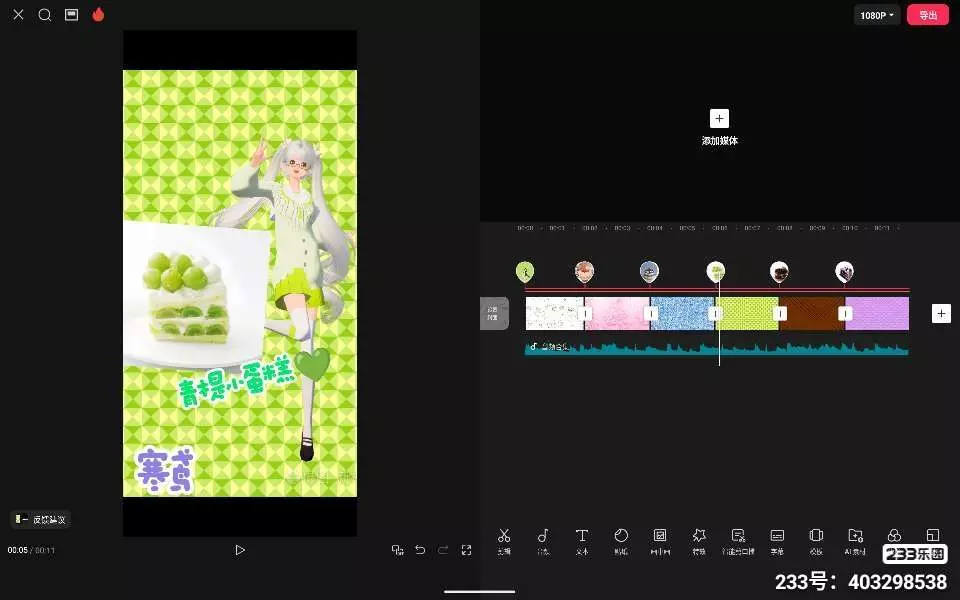Image resolution: width=960 pixels, height=600 pixels.
Task: Add media with the 添加媒体 plus button
Action: tap(719, 119)
